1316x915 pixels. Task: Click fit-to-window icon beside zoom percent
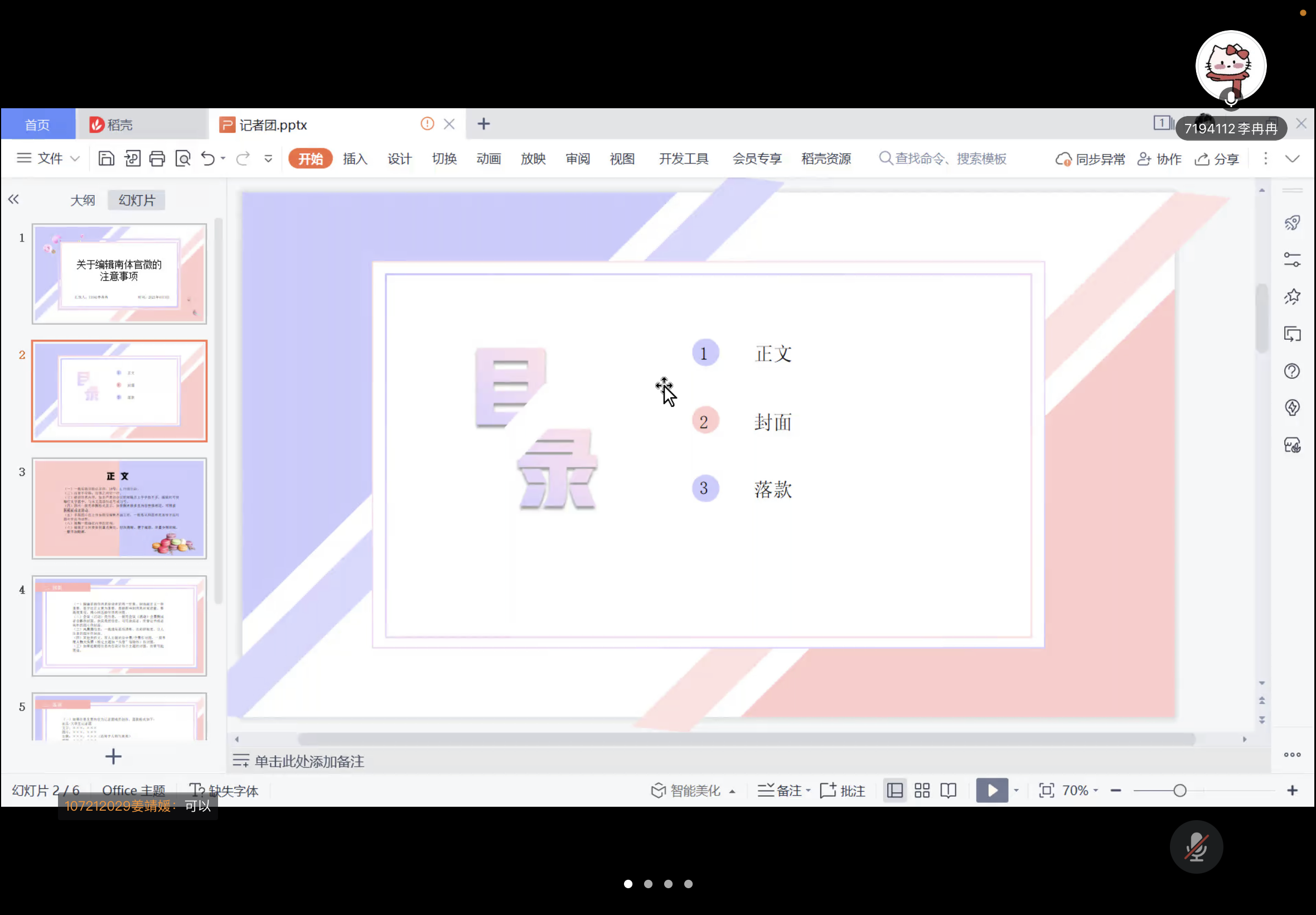(1046, 790)
